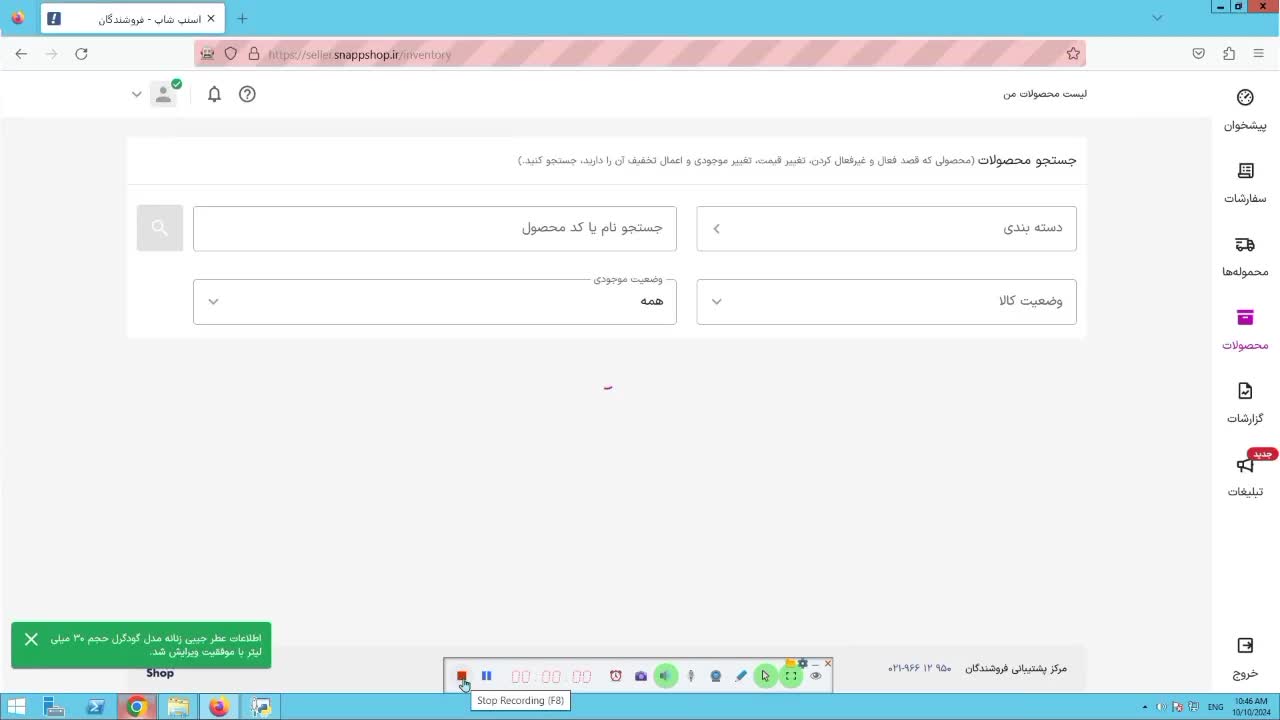This screenshot has width=1280, height=720.
Task: Click the URL address bar
Action: (x=640, y=54)
